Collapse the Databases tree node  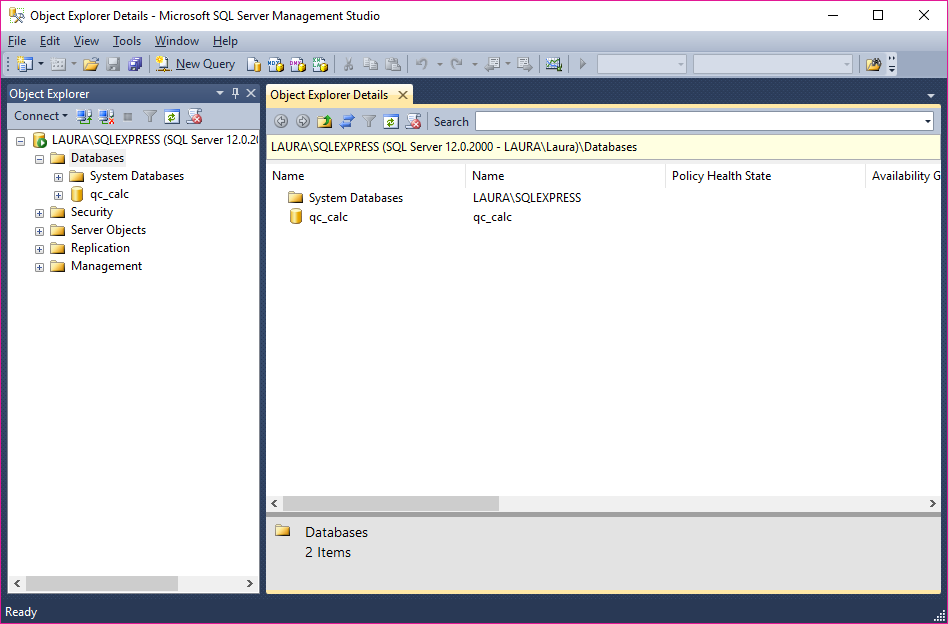coord(39,159)
